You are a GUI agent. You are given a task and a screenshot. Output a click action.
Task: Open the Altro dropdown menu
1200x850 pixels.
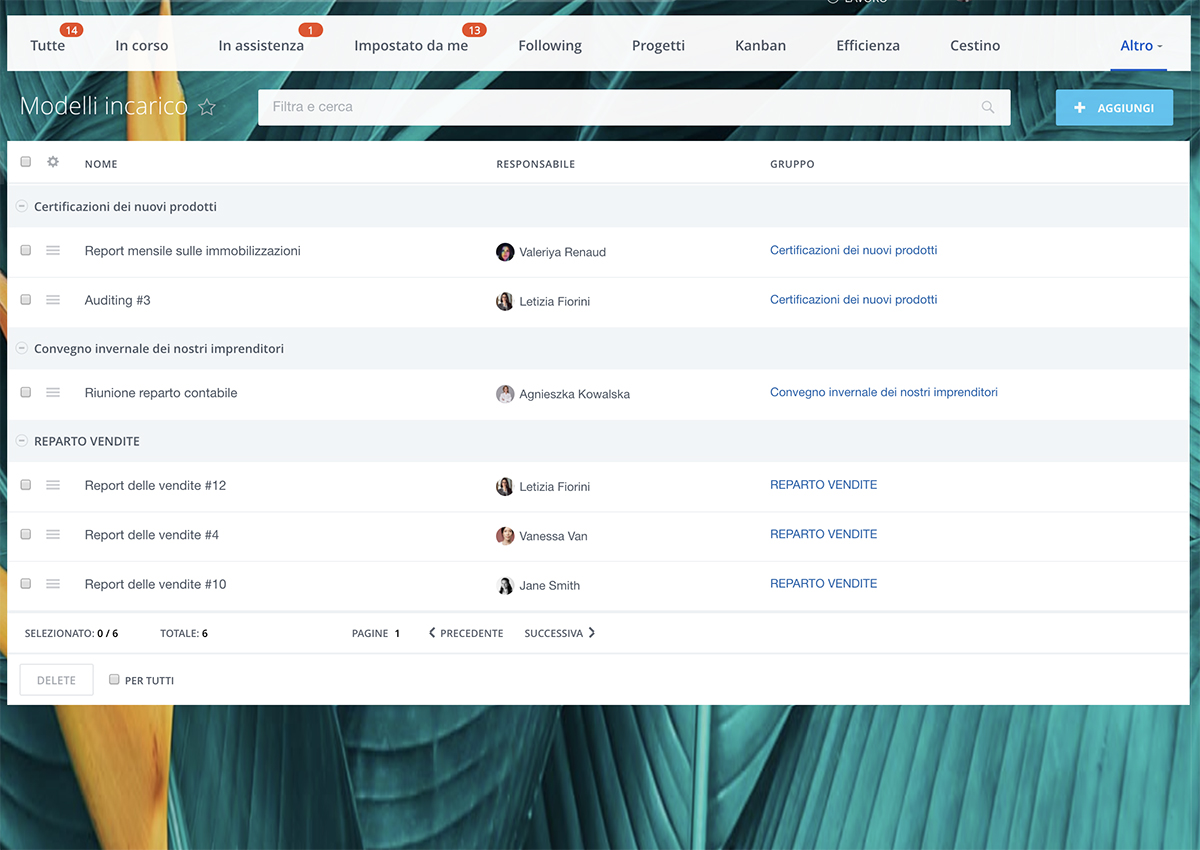pyautogui.click(x=1141, y=46)
